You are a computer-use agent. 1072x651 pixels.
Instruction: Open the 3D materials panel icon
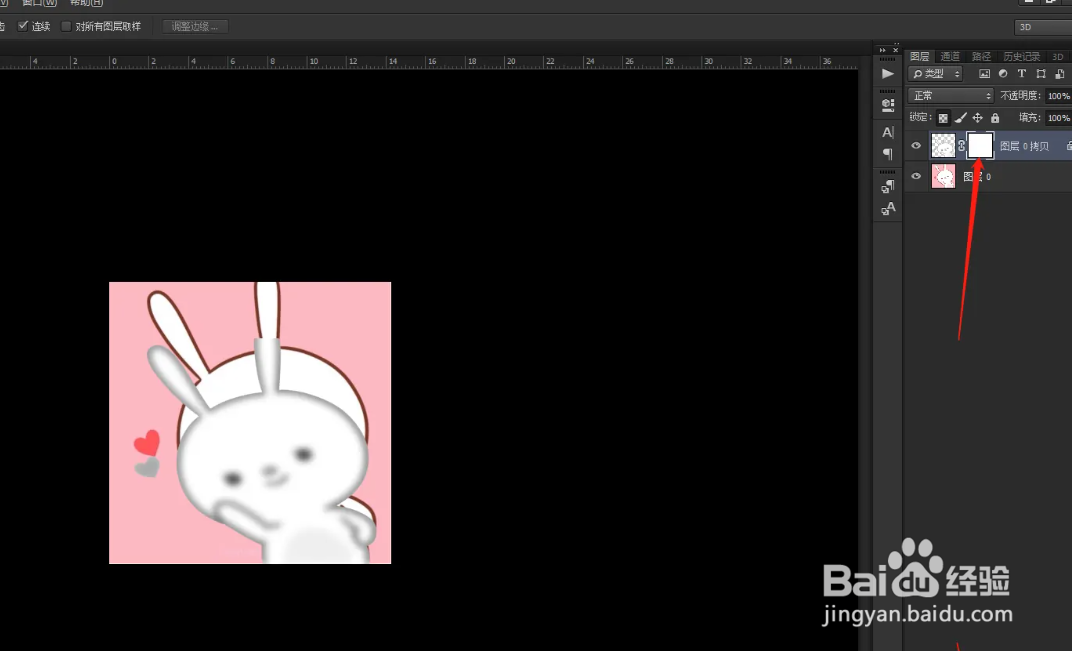point(887,105)
